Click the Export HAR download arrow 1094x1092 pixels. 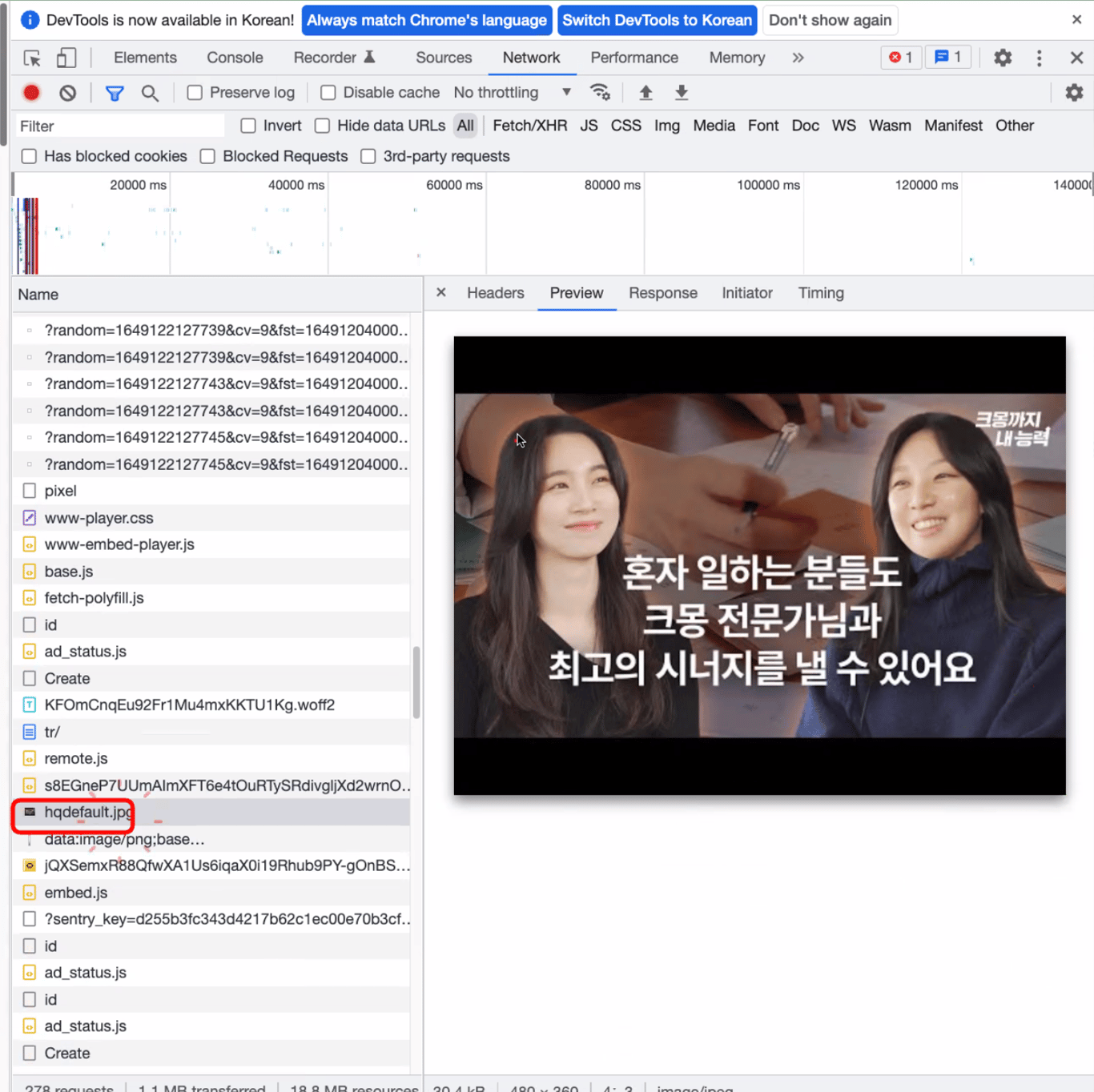coord(682,93)
